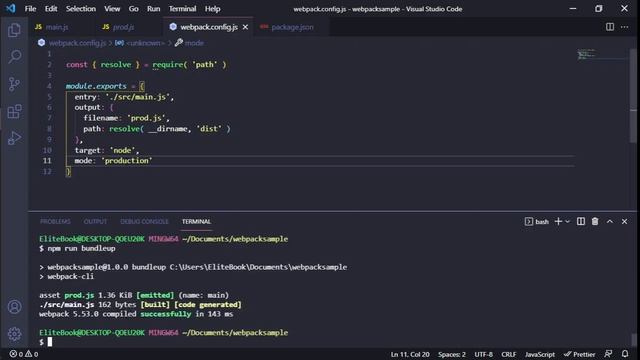Viewport: 640px width, 360px height.
Task: Click the 'dist' string on line 8
Action: (x=209, y=129)
